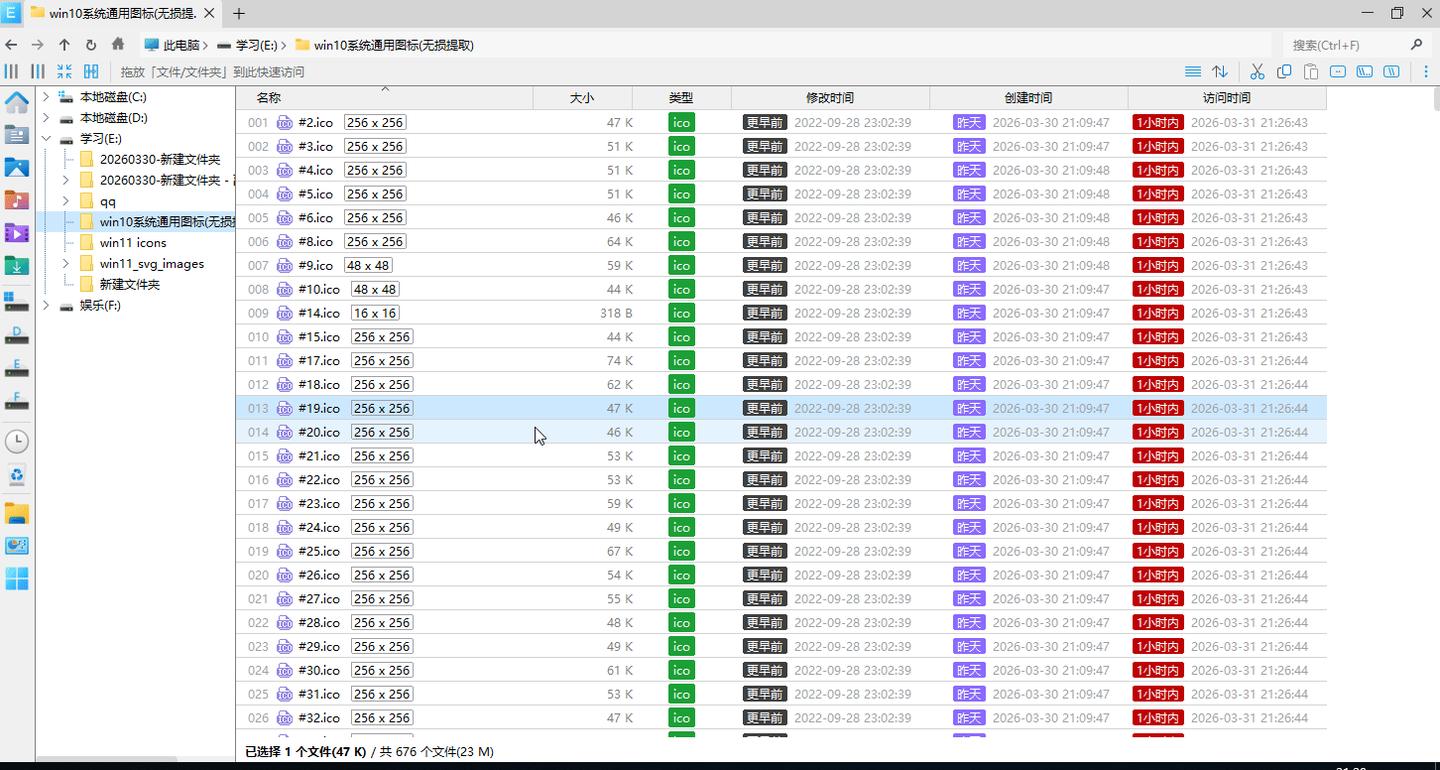Sort files by 类型 column
The image size is (1440, 770).
pyautogui.click(x=681, y=98)
